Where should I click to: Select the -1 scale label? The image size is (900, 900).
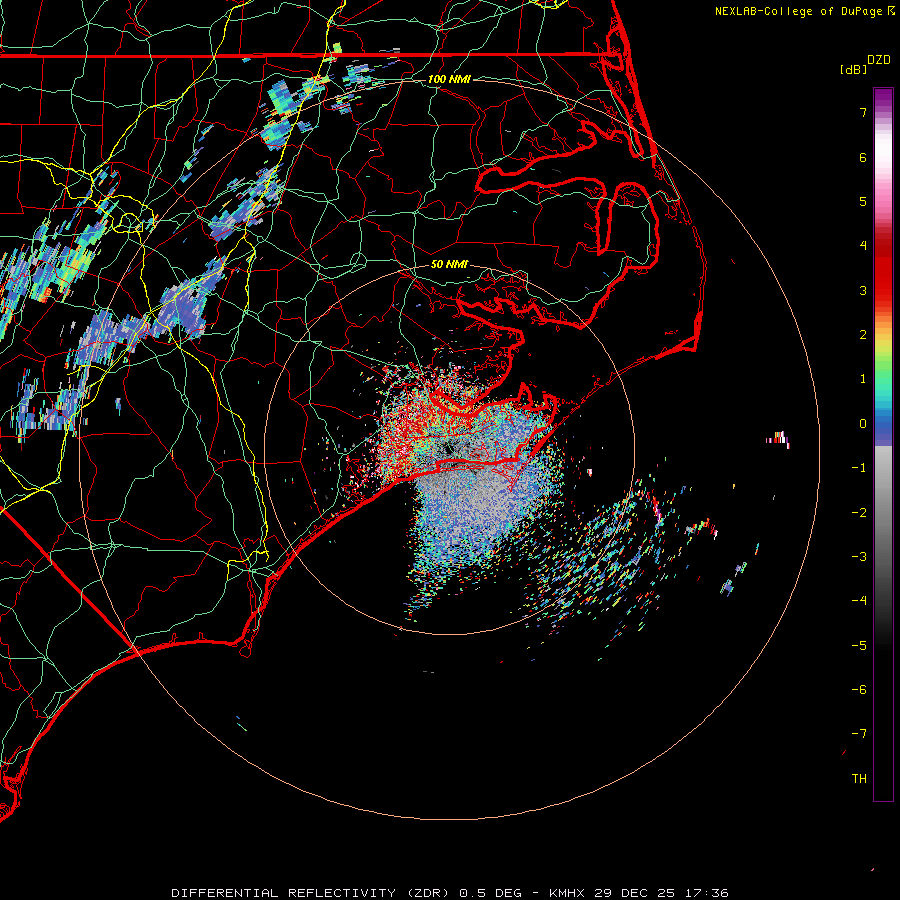click(x=859, y=468)
